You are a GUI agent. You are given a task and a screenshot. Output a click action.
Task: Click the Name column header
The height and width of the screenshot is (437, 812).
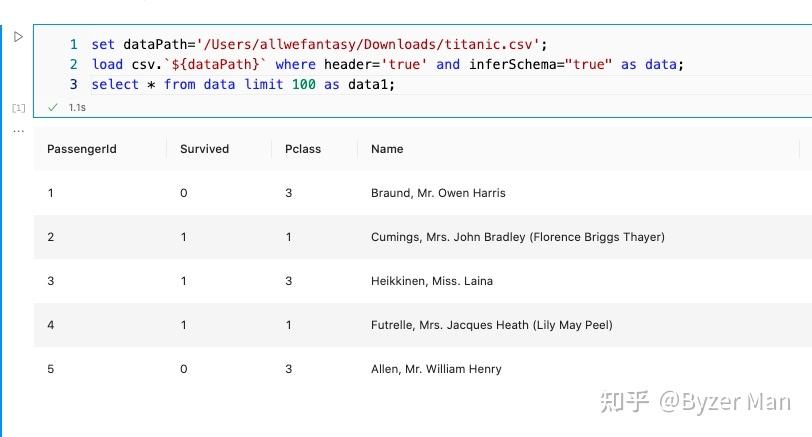pos(387,149)
